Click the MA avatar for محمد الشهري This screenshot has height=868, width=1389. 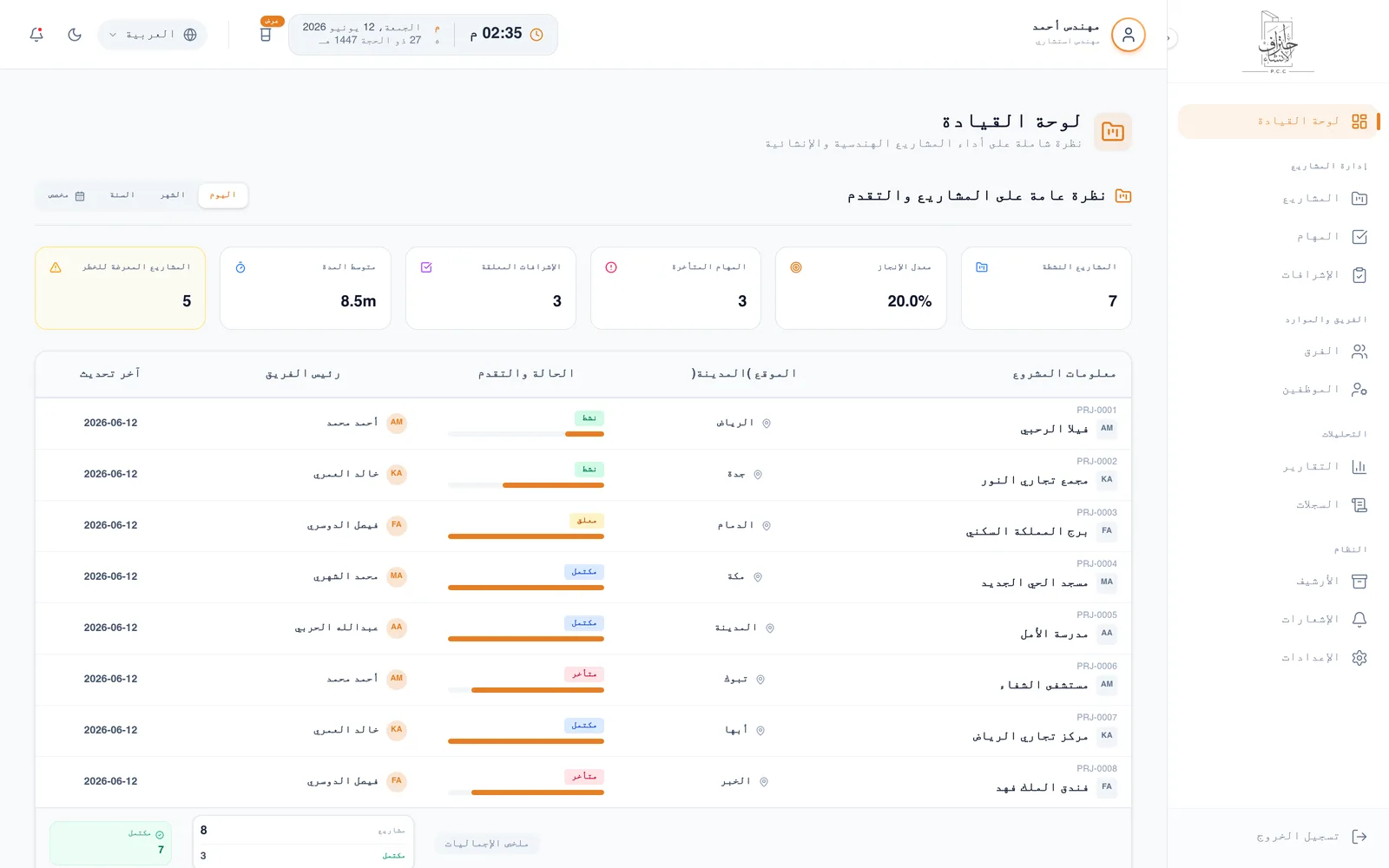click(x=397, y=576)
